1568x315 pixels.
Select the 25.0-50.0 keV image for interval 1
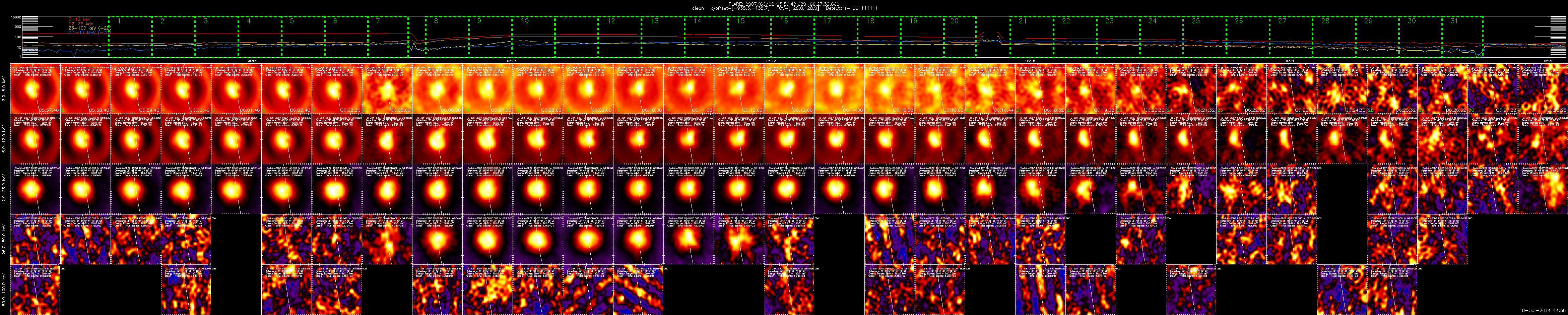(x=35, y=240)
